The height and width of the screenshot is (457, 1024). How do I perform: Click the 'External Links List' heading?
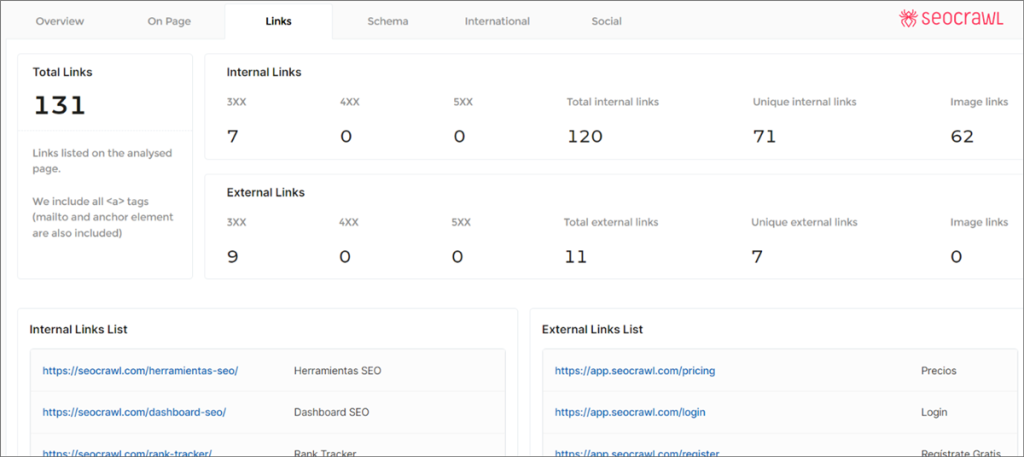592,329
